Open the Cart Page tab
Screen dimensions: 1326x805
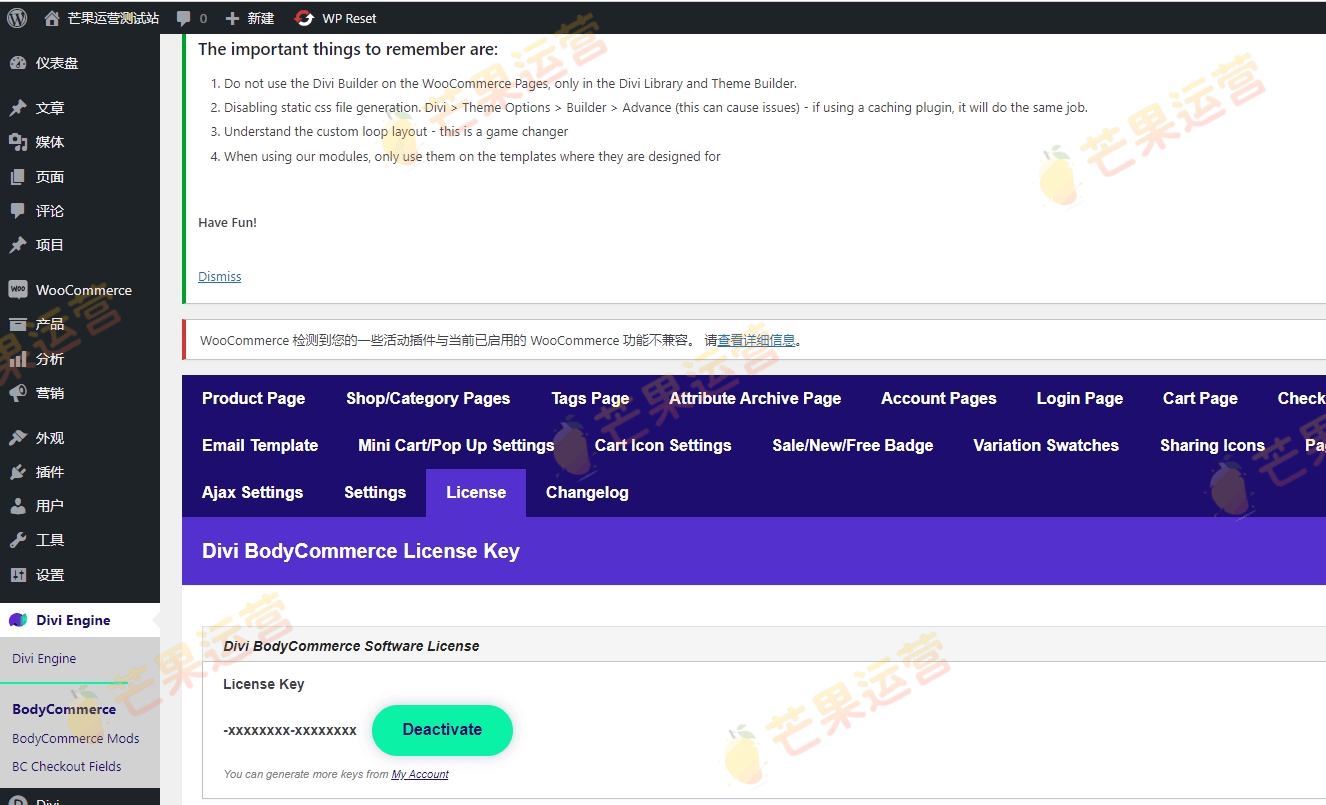pos(1200,398)
